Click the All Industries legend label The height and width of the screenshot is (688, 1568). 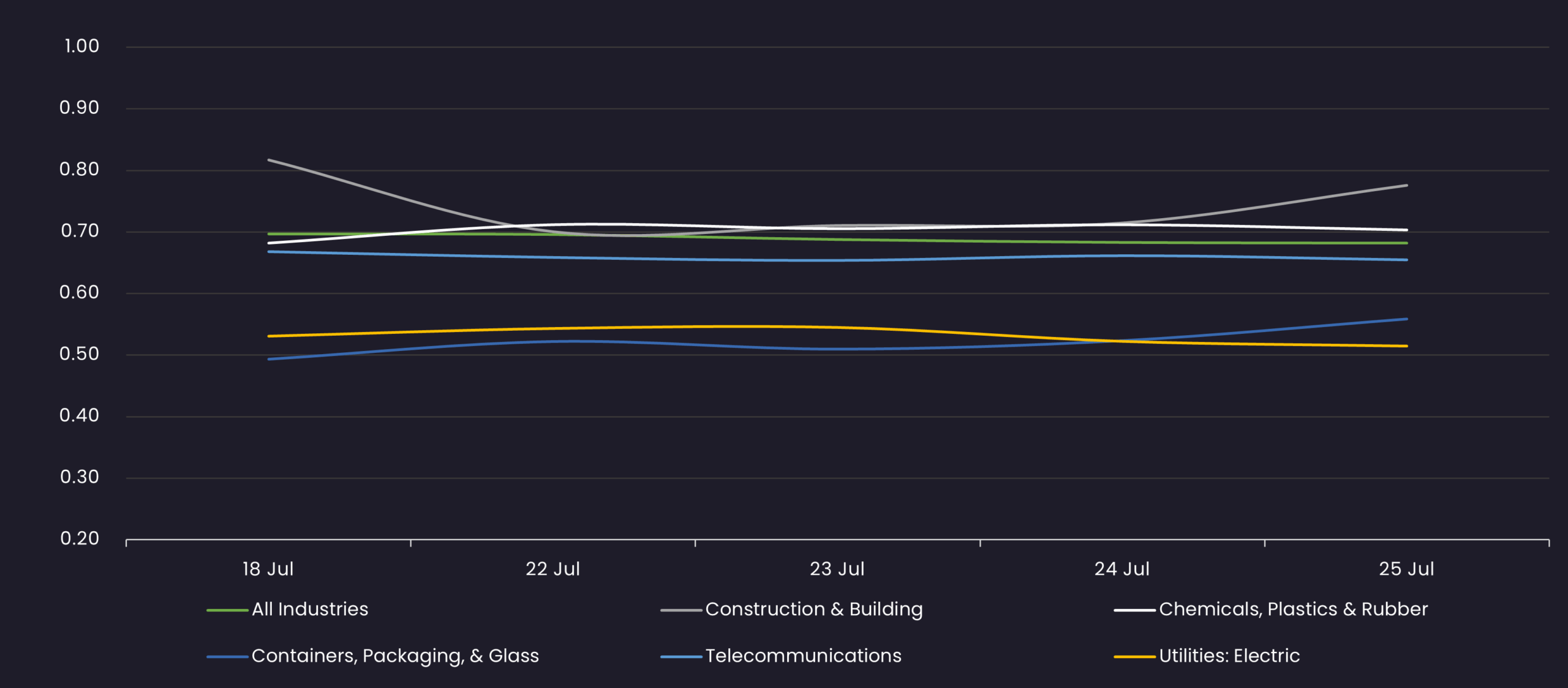click(310, 609)
